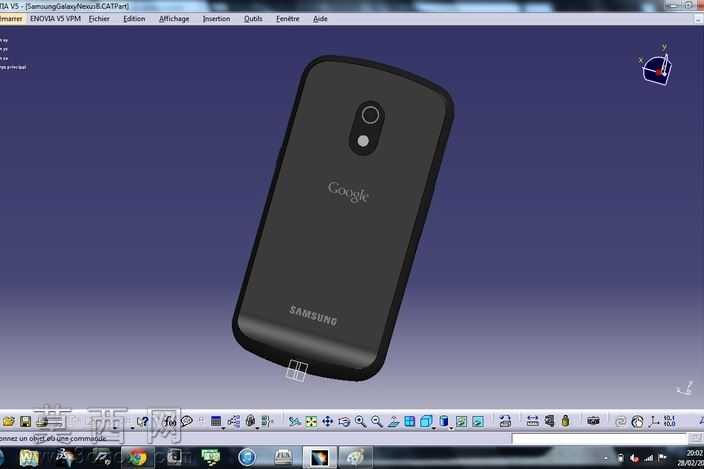Print the document via printer icon
Viewport: 704px width, 469px height.
[x=42, y=421]
